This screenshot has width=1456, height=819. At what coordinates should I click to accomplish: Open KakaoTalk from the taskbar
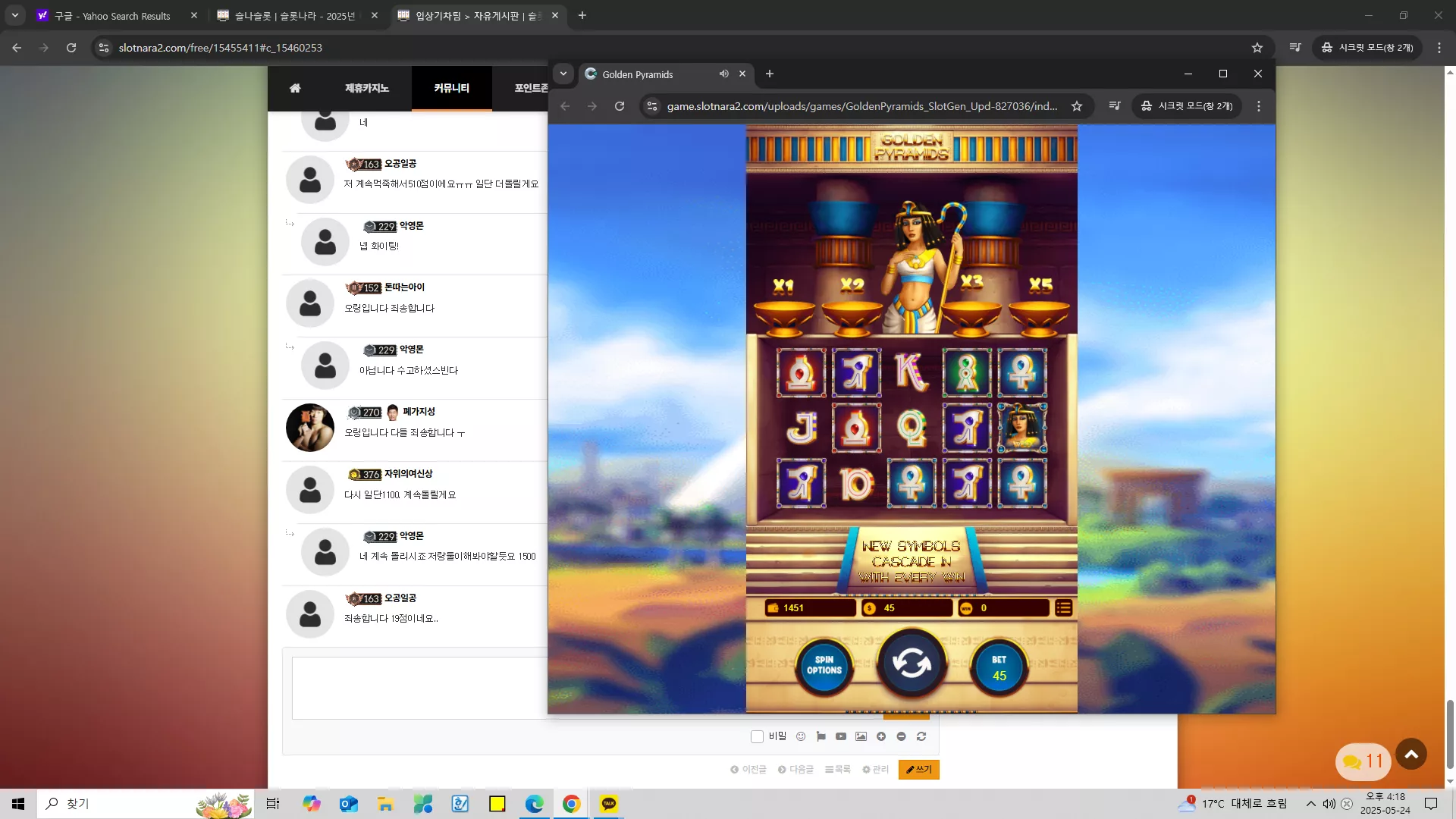point(609,804)
